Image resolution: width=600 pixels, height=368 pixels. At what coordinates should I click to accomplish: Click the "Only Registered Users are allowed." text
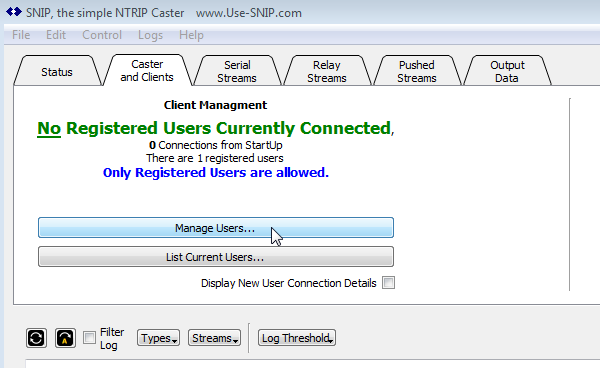click(216, 173)
